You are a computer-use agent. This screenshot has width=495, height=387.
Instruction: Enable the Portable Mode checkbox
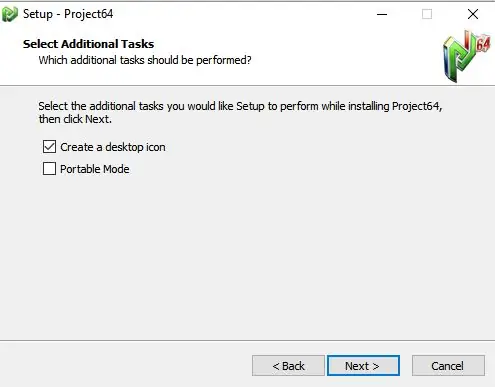point(49,169)
